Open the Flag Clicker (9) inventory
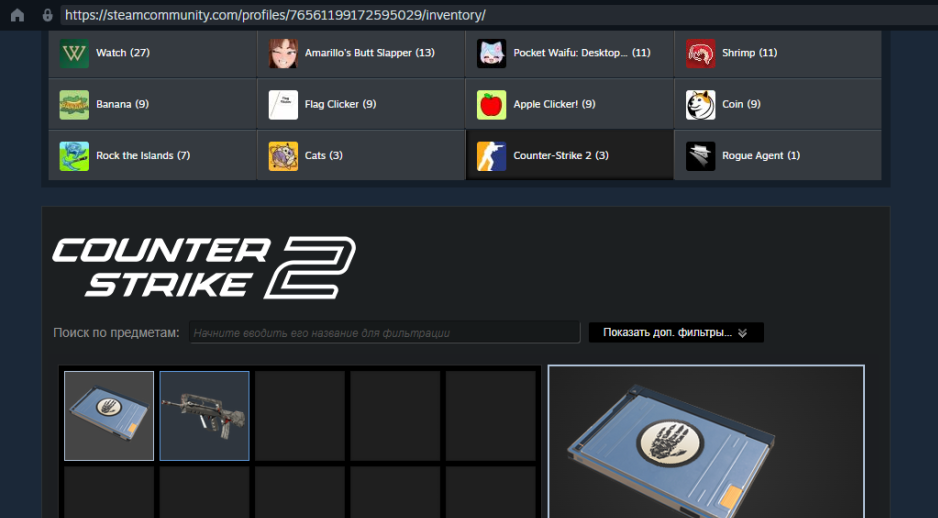 pyautogui.click(x=361, y=104)
